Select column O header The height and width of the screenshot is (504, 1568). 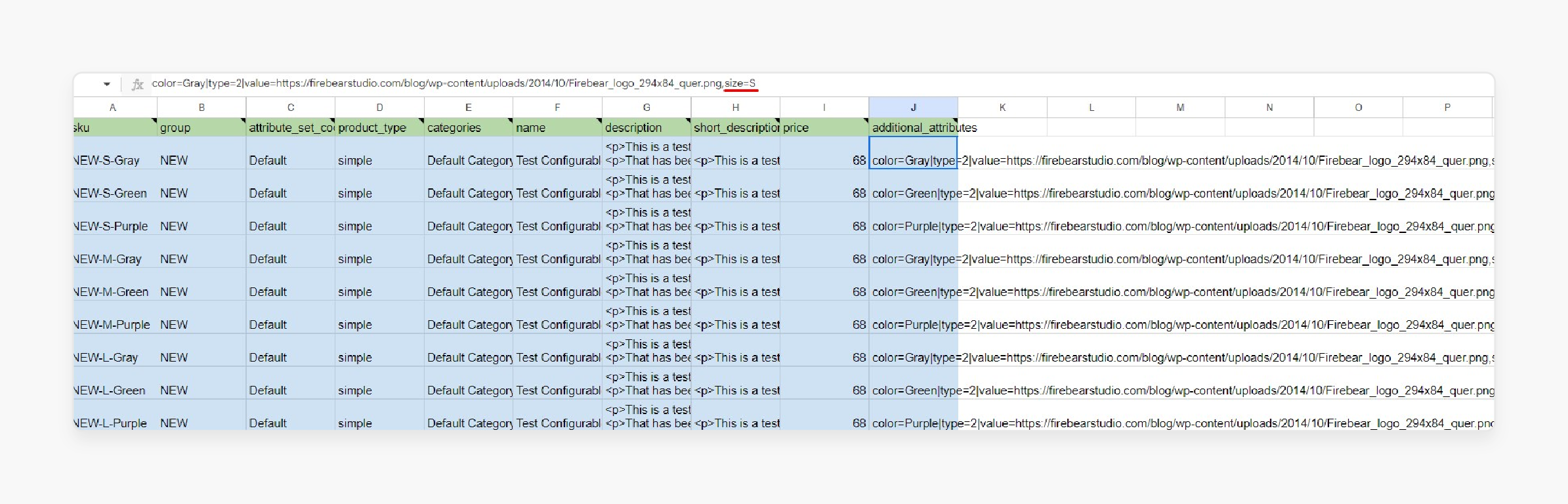1359,108
